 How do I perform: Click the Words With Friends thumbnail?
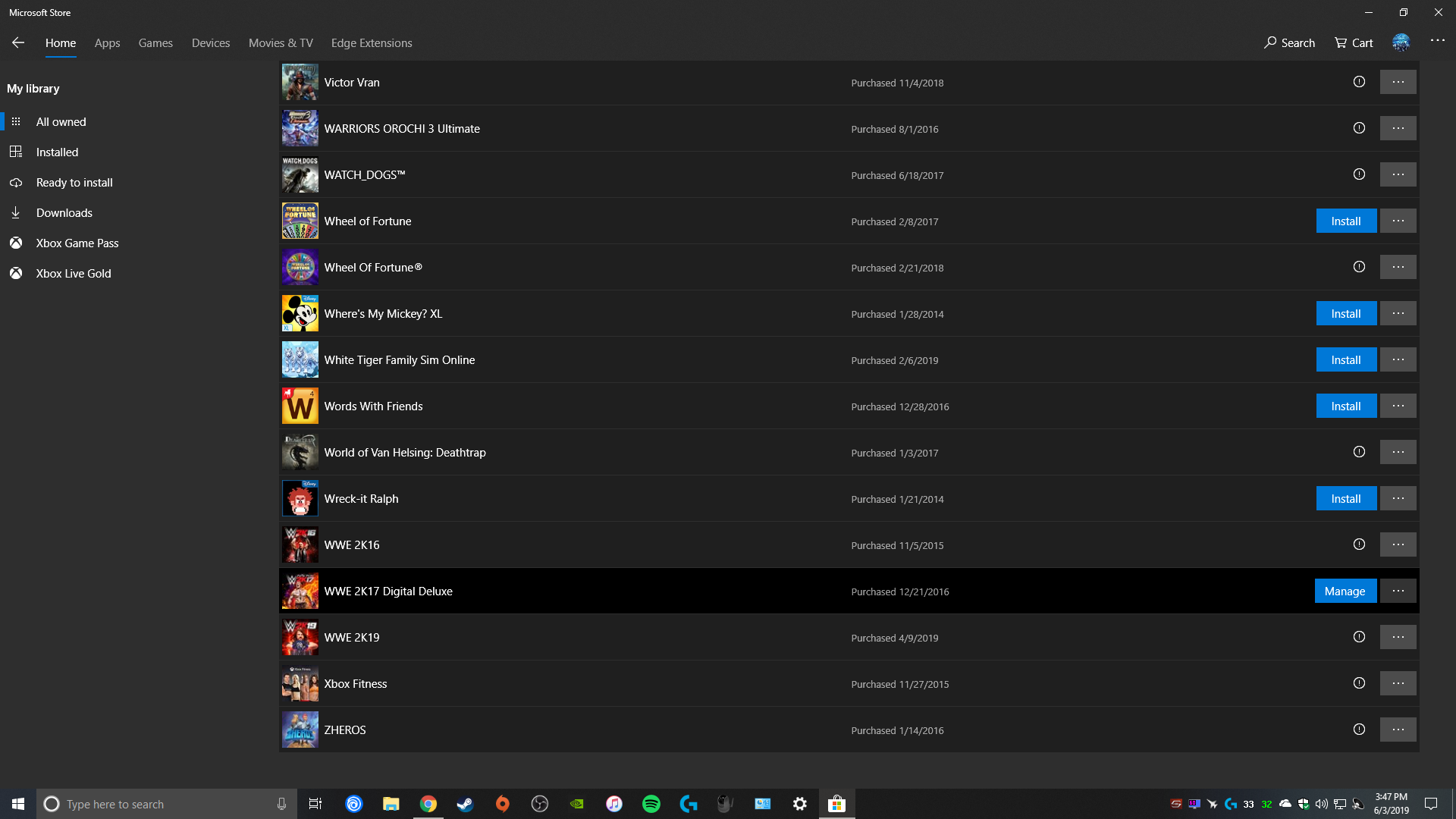[300, 406]
